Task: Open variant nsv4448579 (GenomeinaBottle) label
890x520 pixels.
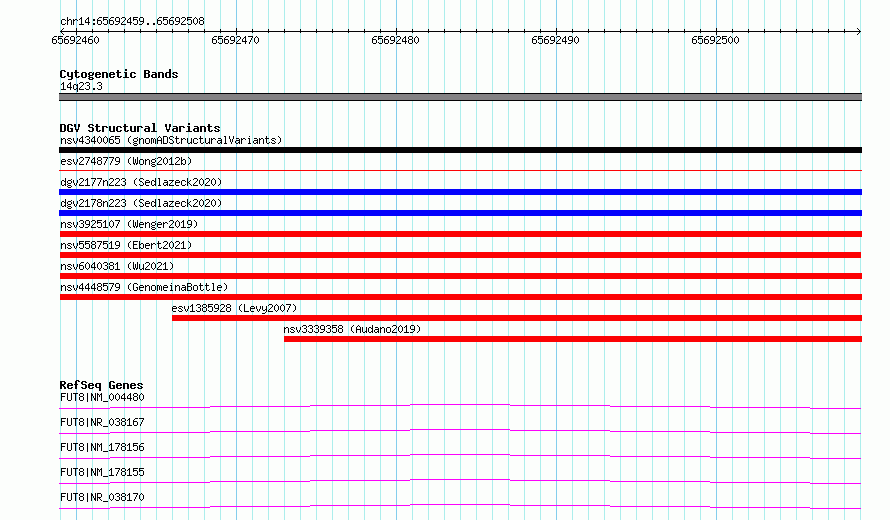Action: pyautogui.click(x=144, y=287)
